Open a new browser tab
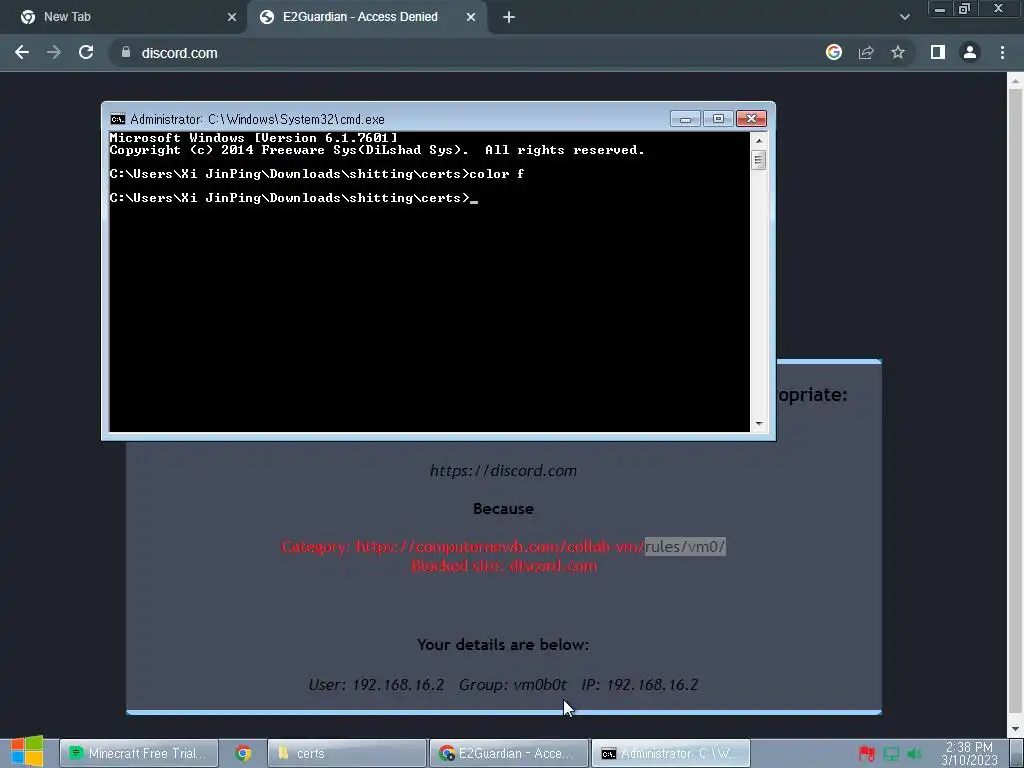The width and height of the screenshot is (1024, 768). pyautogui.click(x=509, y=17)
